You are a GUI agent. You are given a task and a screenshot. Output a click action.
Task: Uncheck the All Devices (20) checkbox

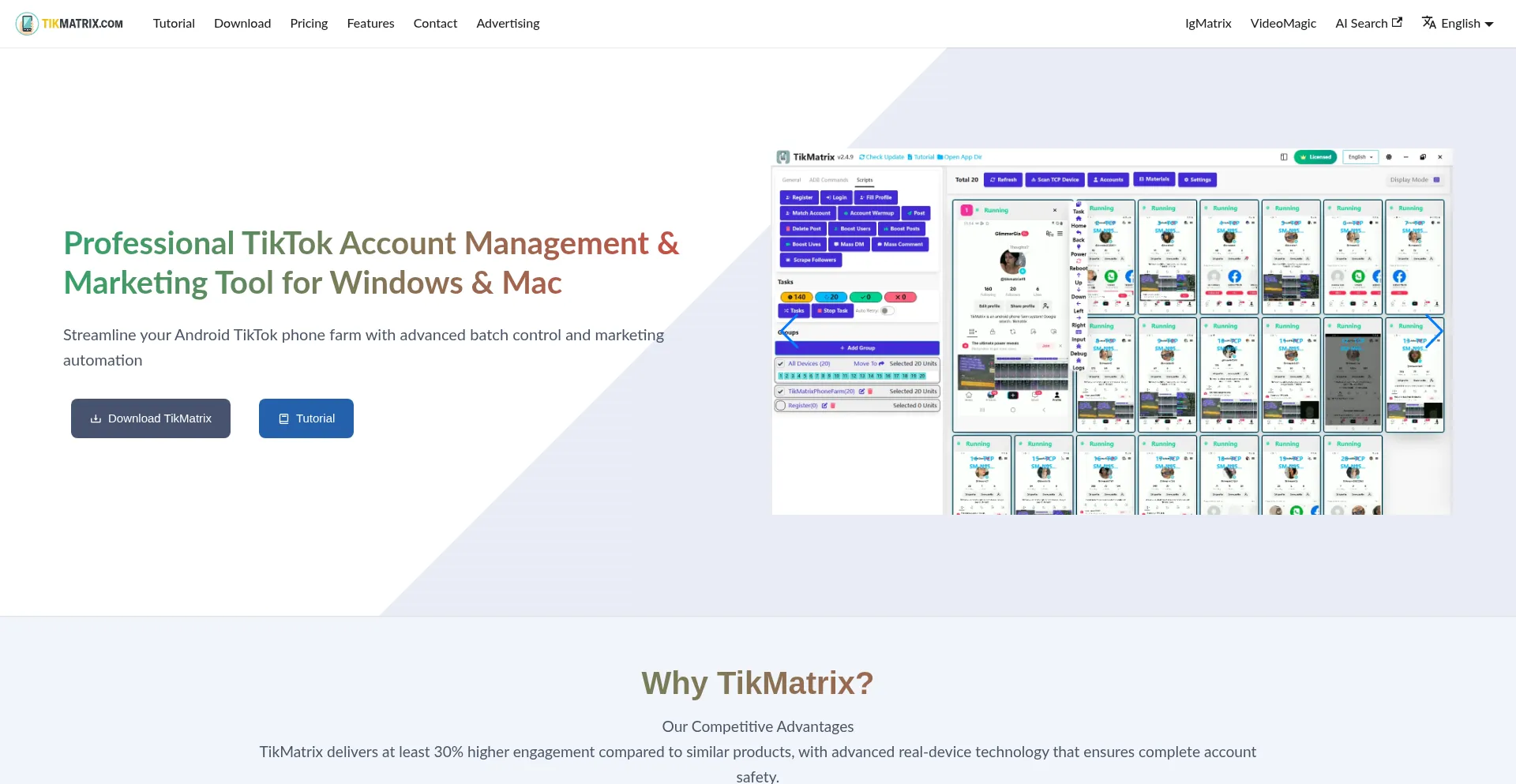(x=781, y=364)
